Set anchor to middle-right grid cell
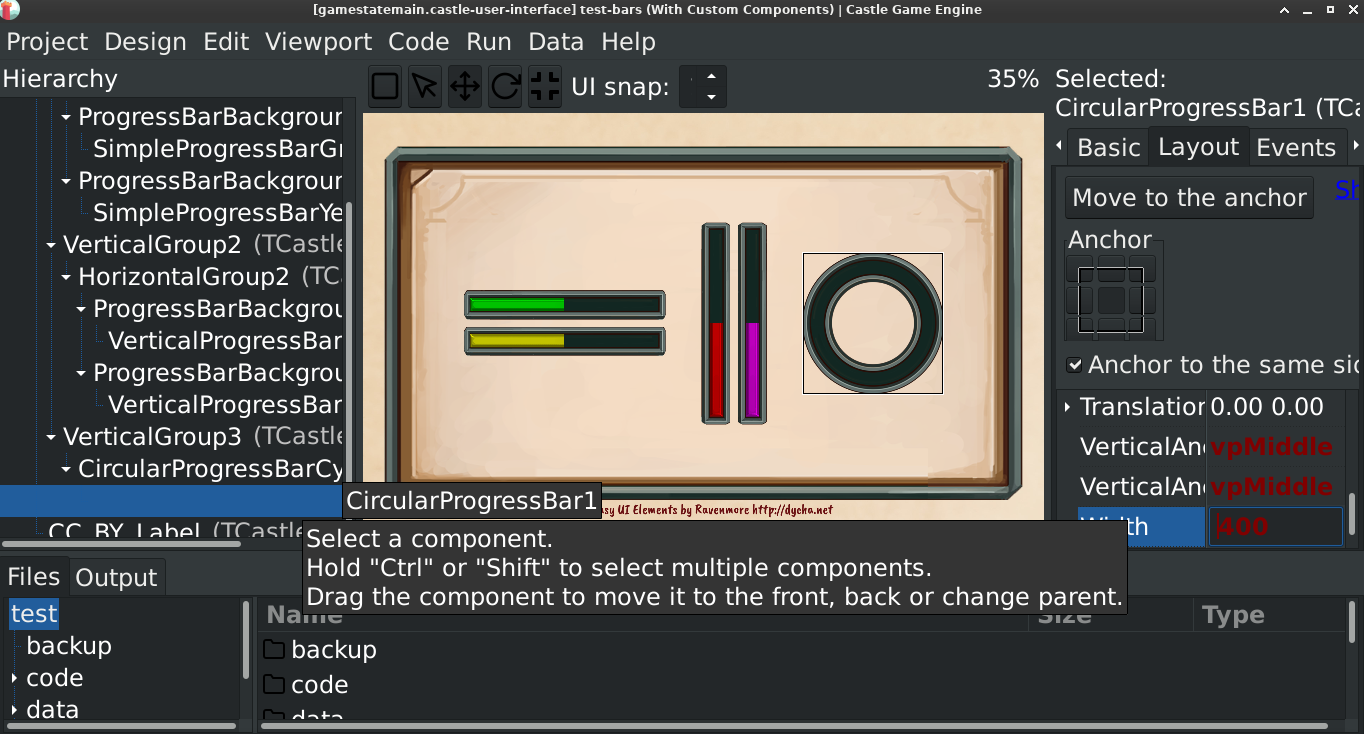Image resolution: width=1364 pixels, height=734 pixels. coord(1142,300)
